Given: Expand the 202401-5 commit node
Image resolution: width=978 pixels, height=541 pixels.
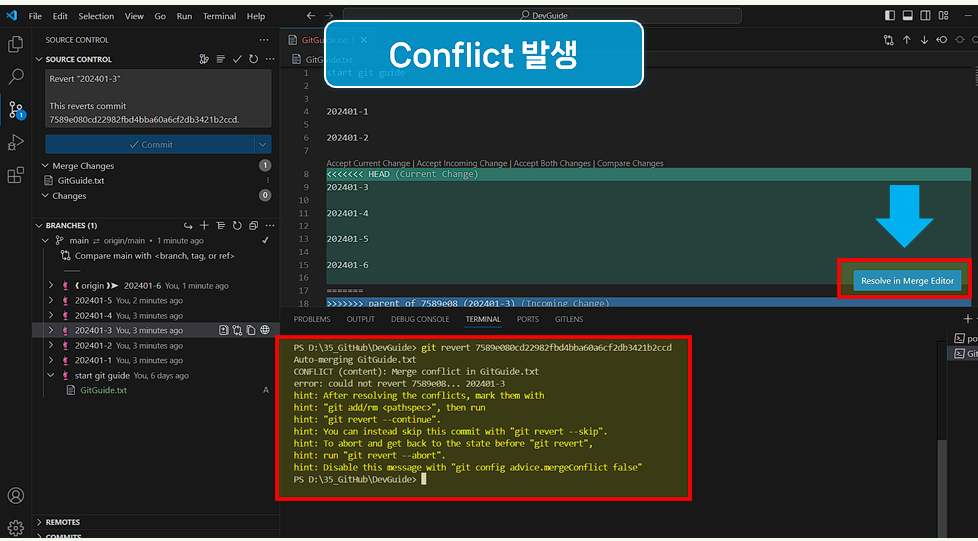Looking at the screenshot, I should point(51,300).
